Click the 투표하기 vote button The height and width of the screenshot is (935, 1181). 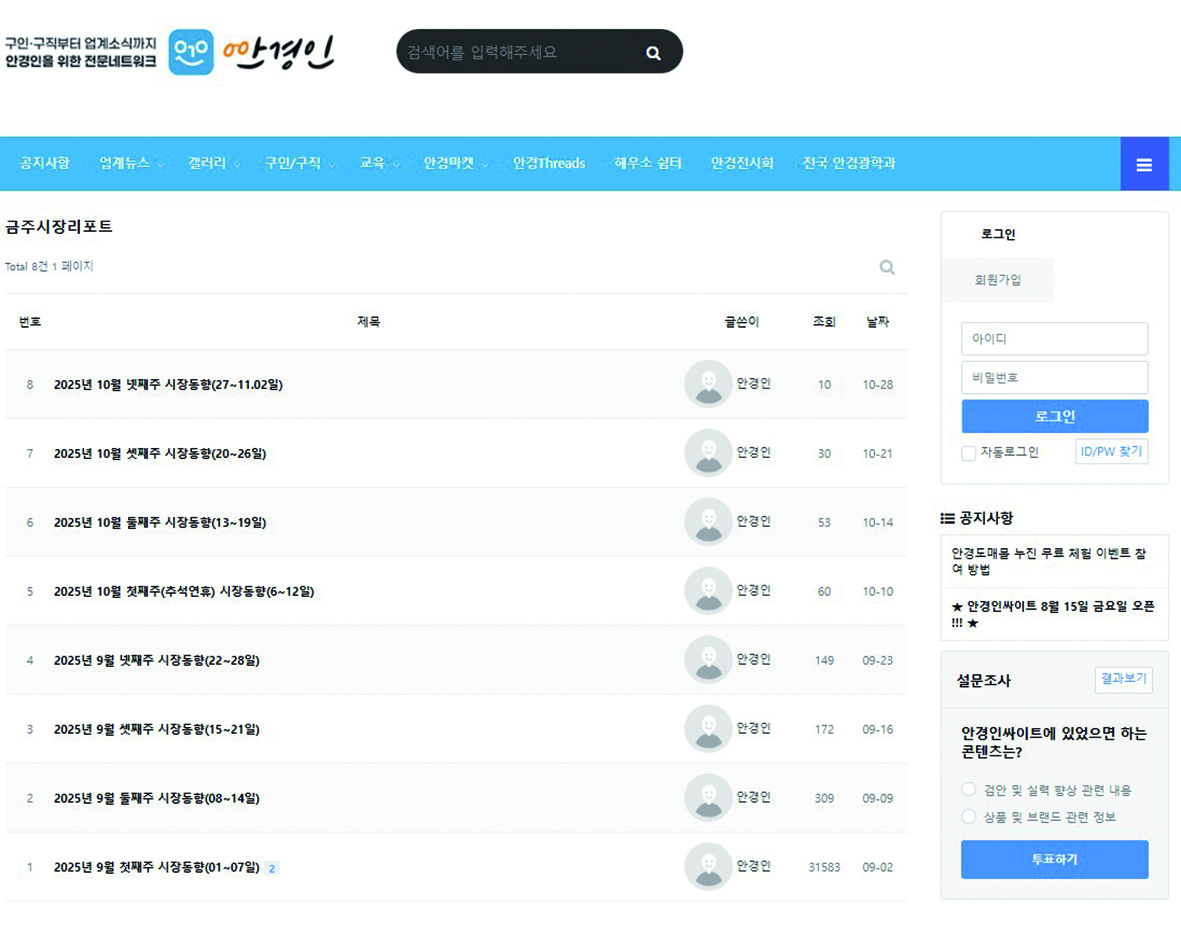(1054, 859)
